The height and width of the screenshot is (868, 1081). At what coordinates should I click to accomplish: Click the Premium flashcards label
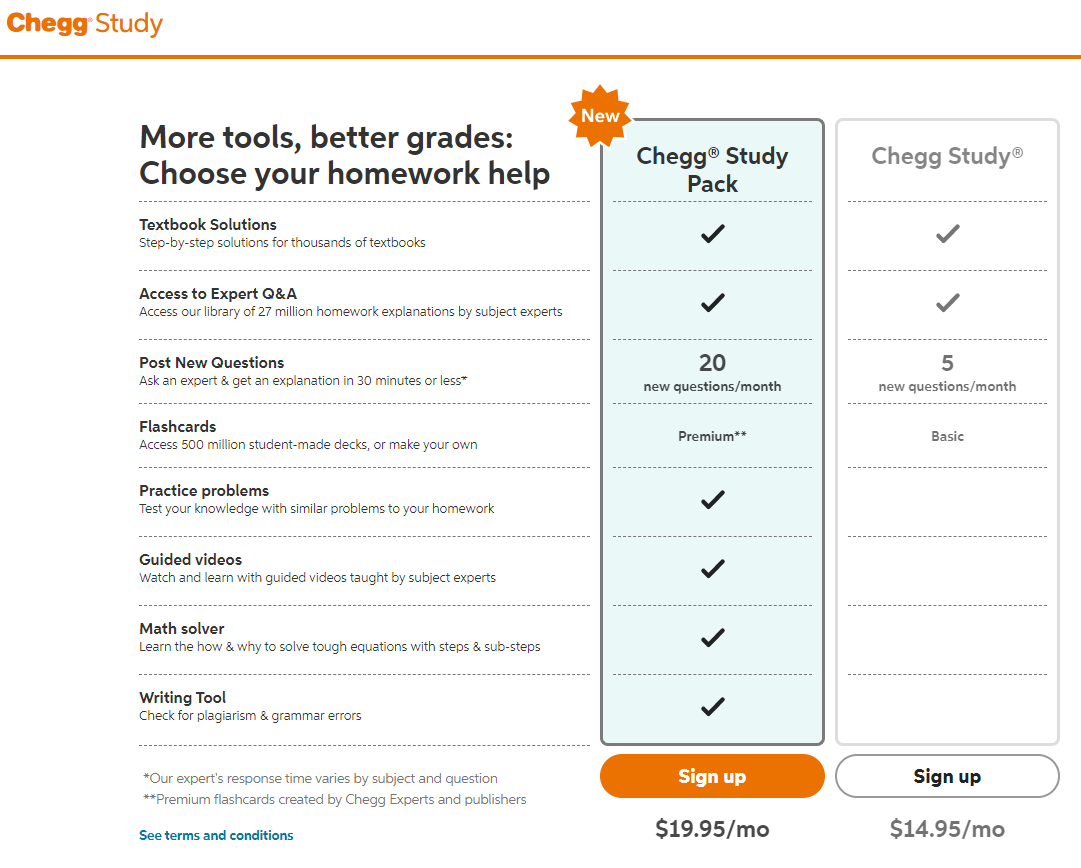[712, 436]
